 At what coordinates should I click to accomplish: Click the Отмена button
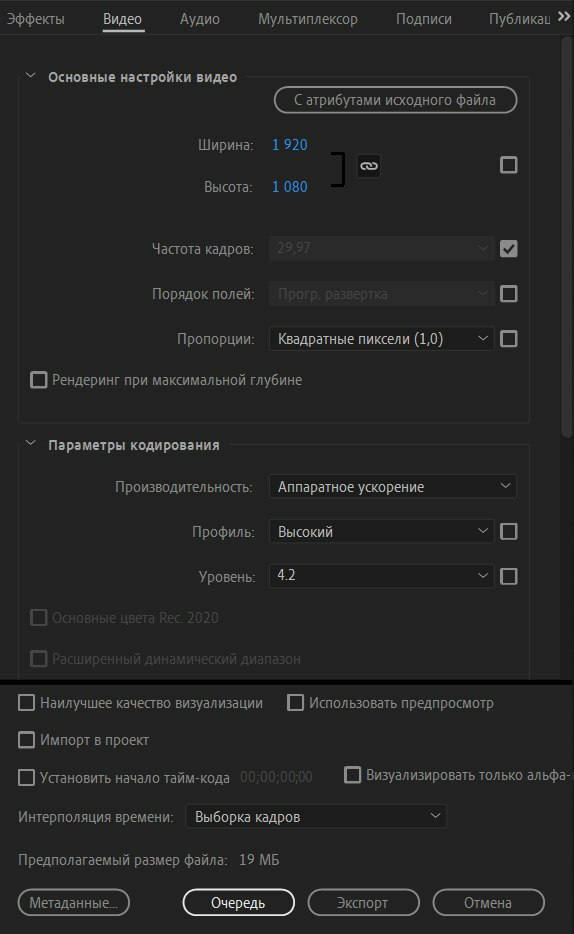(x=488, y=903)
